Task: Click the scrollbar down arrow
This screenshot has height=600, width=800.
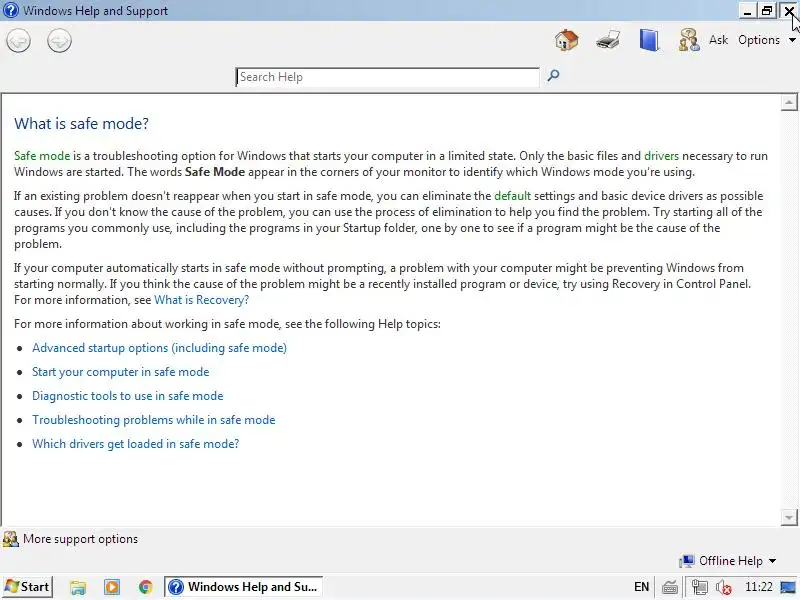Action: pos(789,517)
